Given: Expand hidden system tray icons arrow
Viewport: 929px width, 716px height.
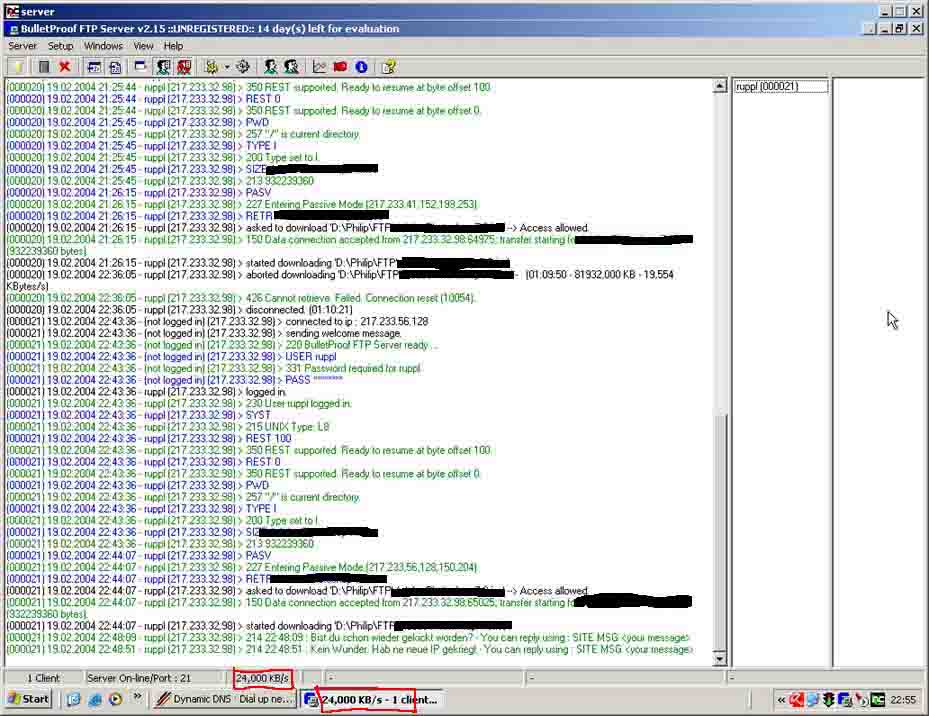Looking at the screenshot, I should point(781,700).
